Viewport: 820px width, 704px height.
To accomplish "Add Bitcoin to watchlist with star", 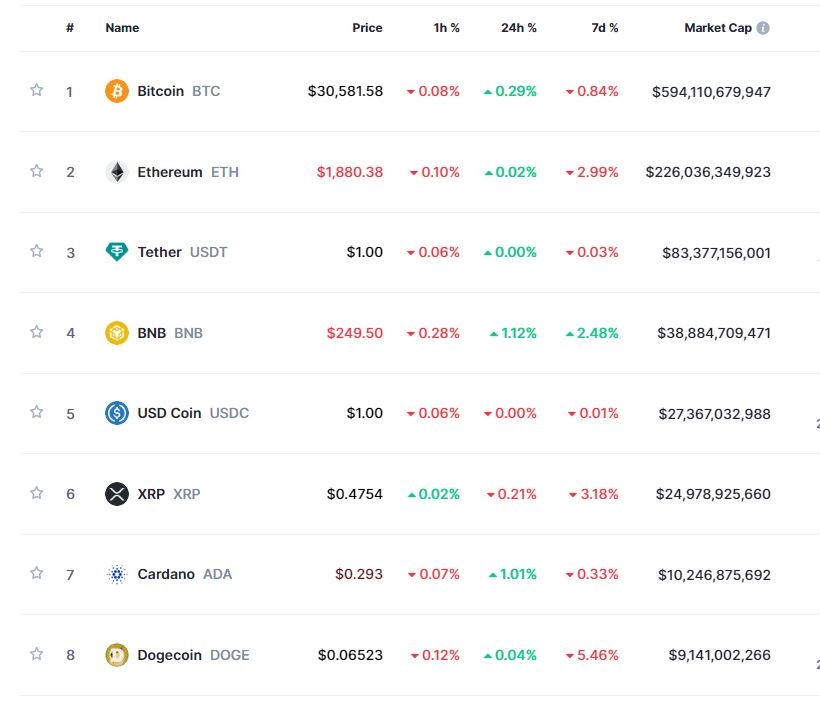I will tap(37, 90).
